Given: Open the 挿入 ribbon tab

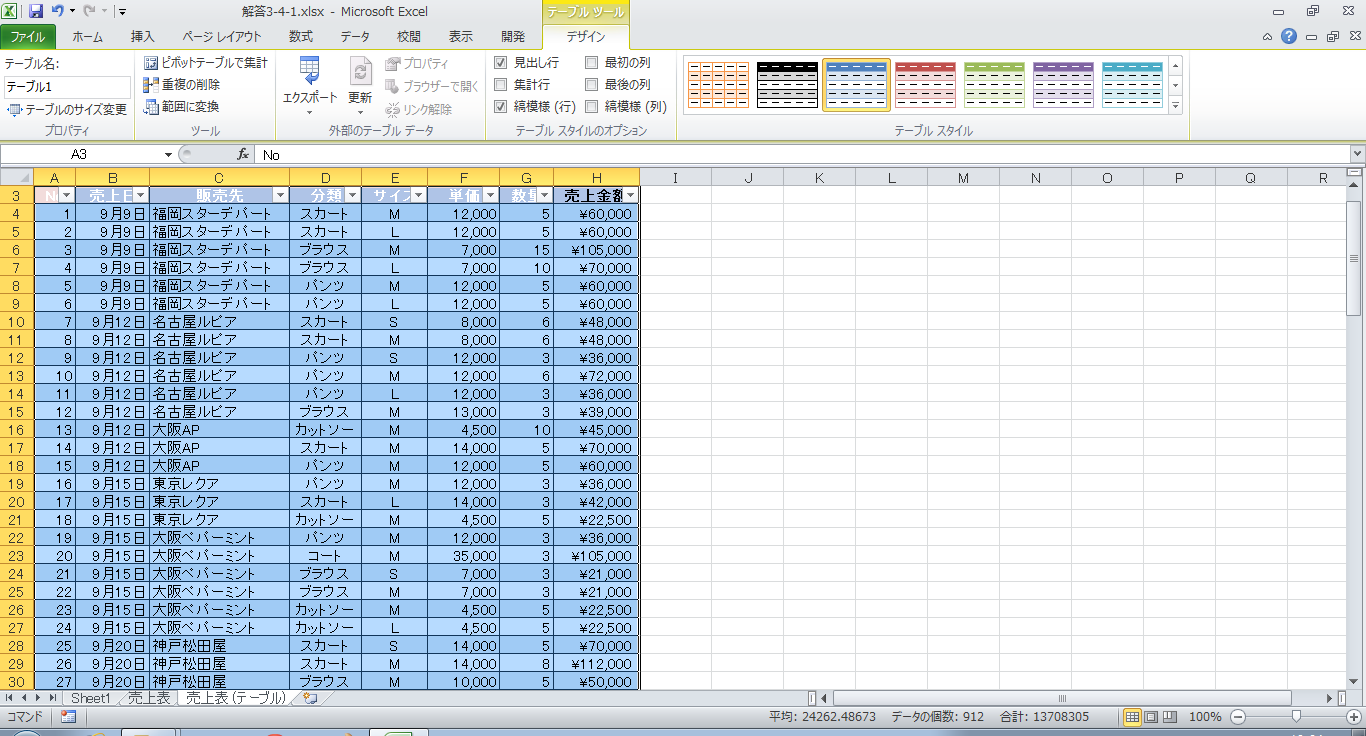Looking at the screenshot, I should pos(143,37).
